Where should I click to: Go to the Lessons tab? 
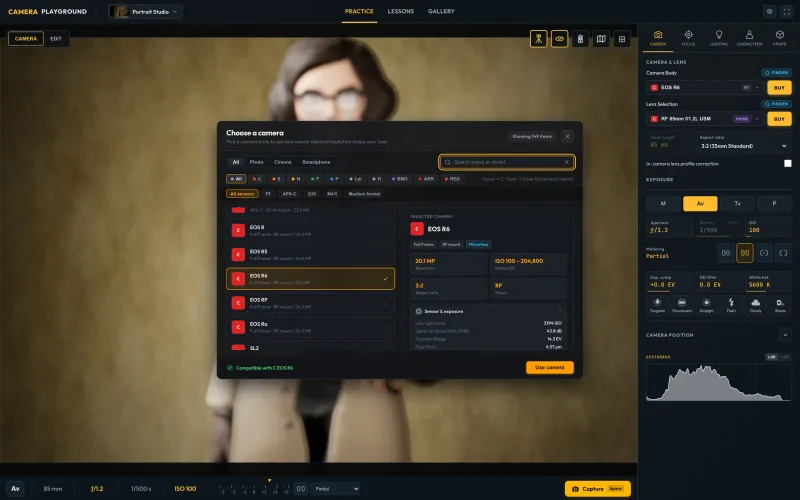(401, 11)
